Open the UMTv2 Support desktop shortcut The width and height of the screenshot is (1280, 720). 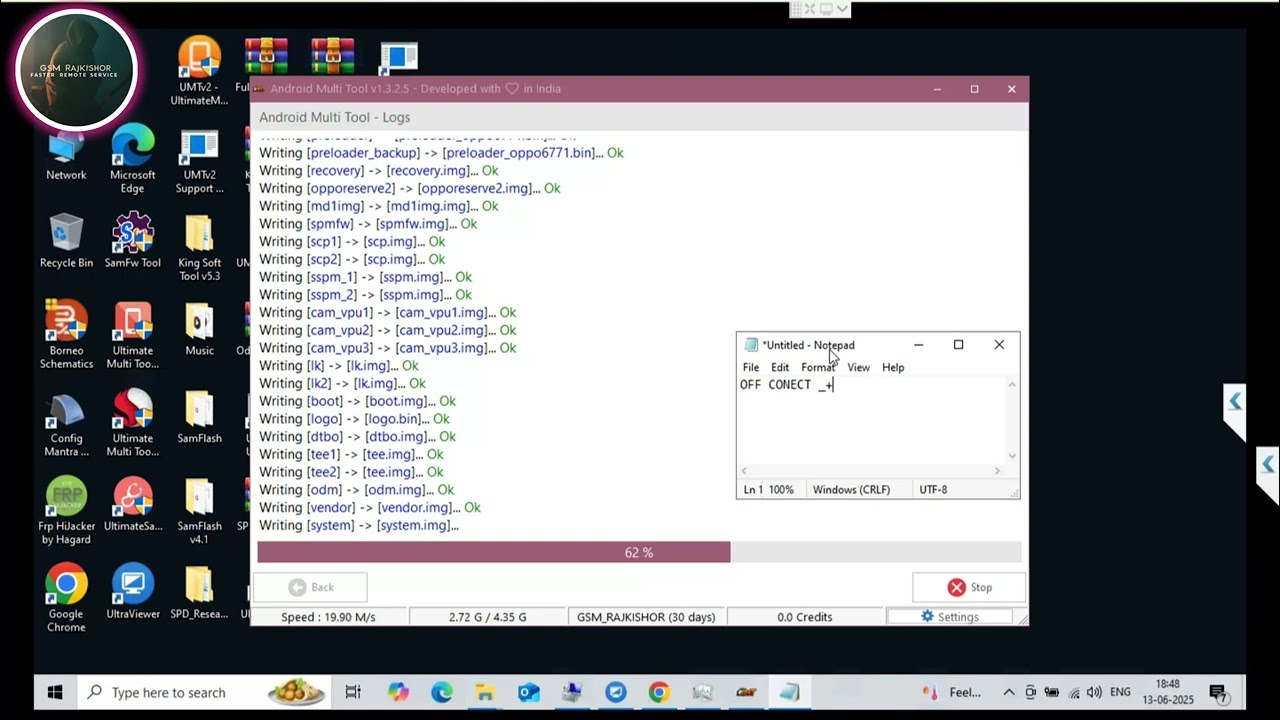199,162
